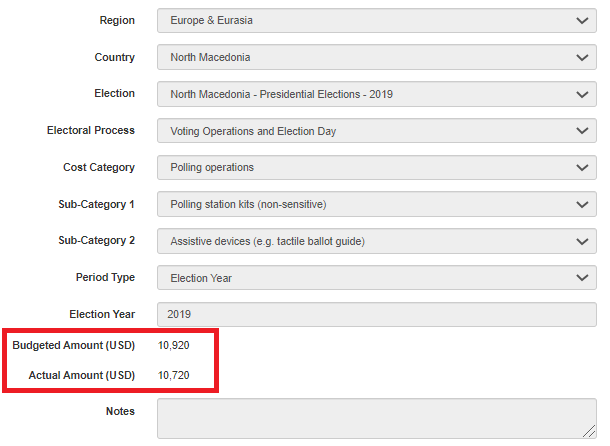This screenshot has width=610, height=446.
Task: Click inside the Notes text area
Action: 376,418
